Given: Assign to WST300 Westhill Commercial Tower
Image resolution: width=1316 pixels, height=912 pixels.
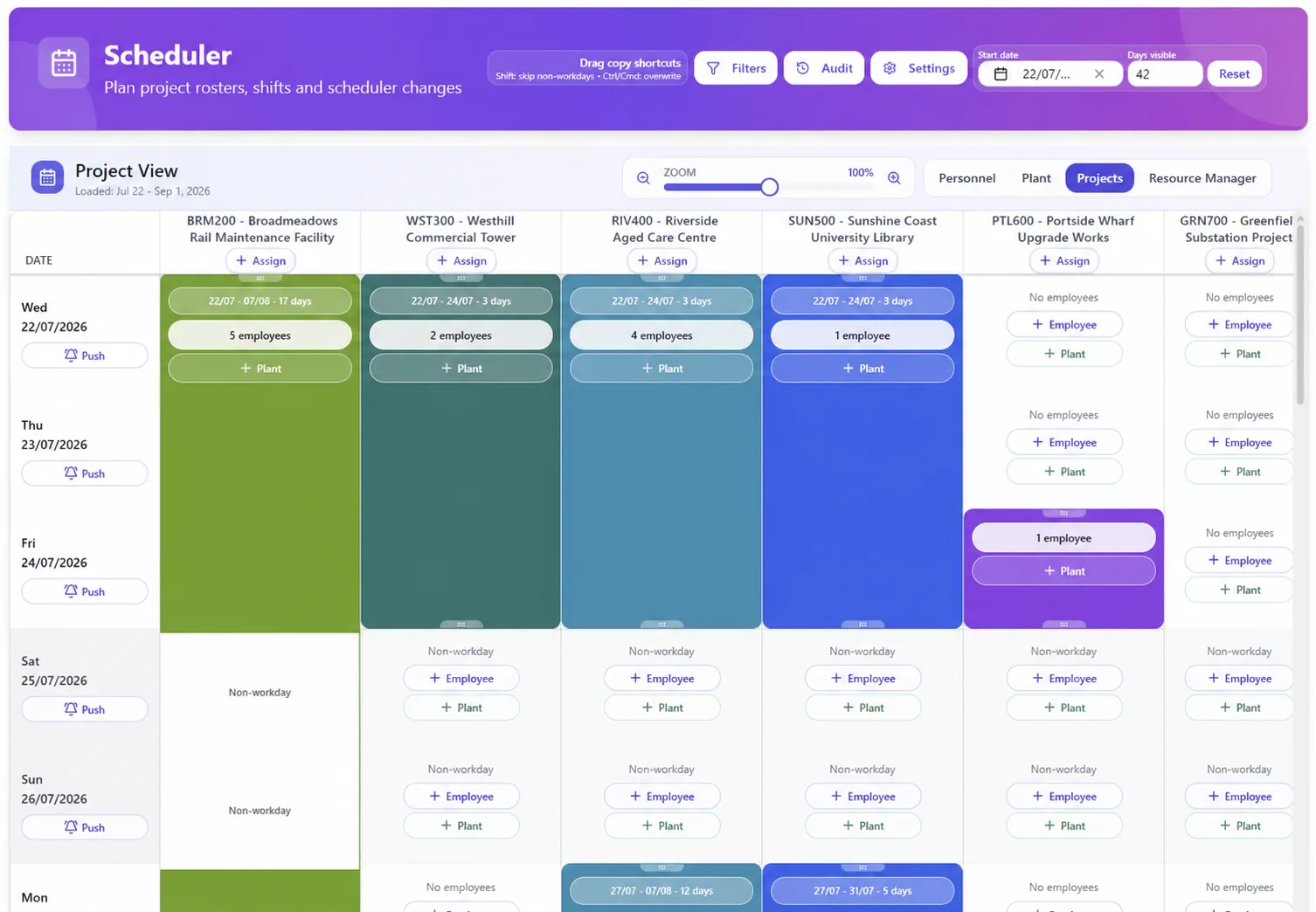Looking at the screenshot, I should click(x=461, y=260).
